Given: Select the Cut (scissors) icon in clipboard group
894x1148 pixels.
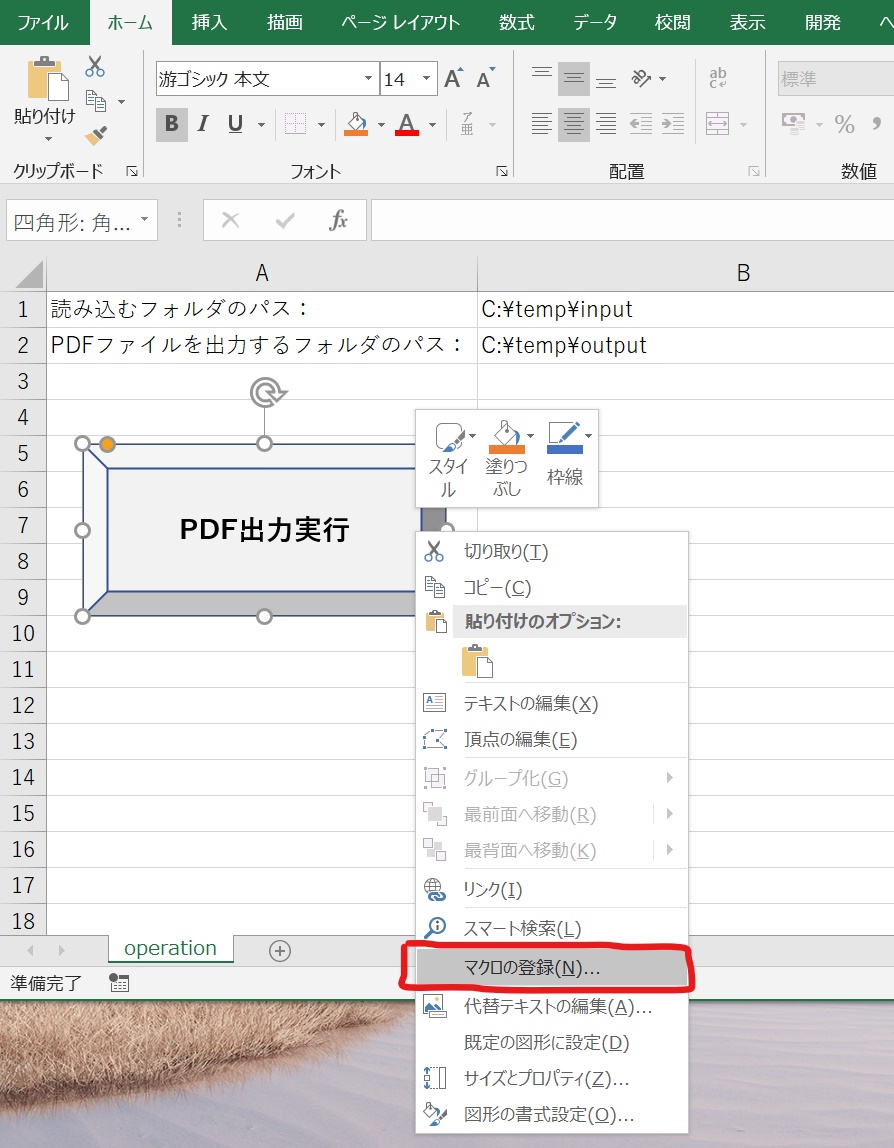Looking at the screenshot, I should (x=94, y=67).
